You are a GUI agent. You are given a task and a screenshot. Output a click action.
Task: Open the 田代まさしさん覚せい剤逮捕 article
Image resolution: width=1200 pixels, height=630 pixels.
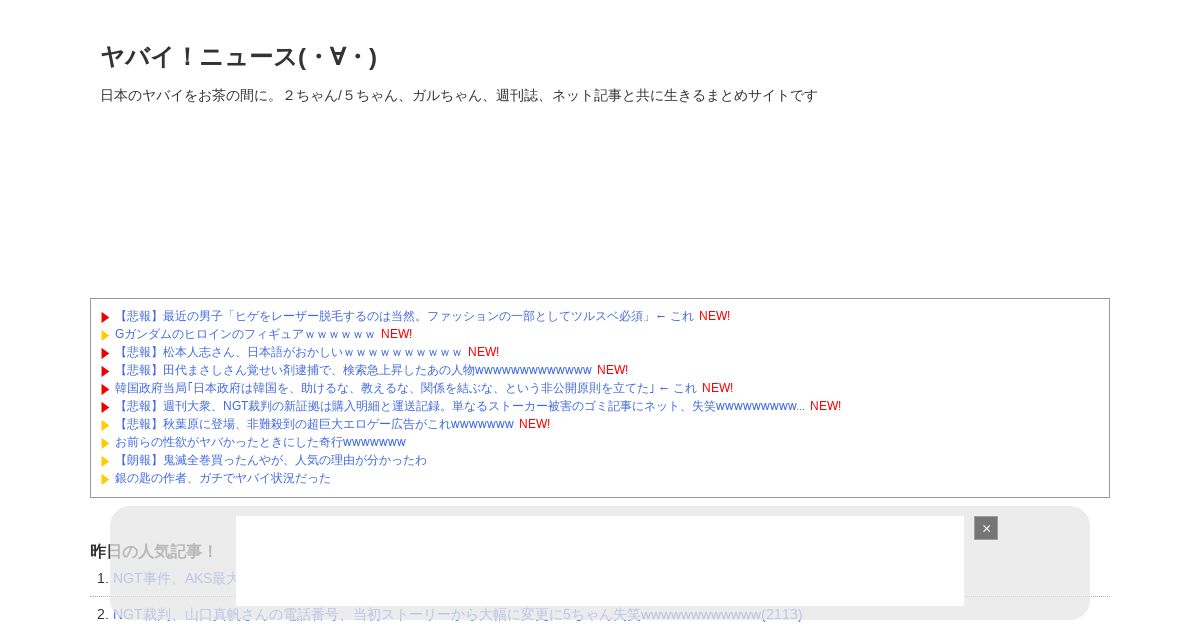pos(353,370)
